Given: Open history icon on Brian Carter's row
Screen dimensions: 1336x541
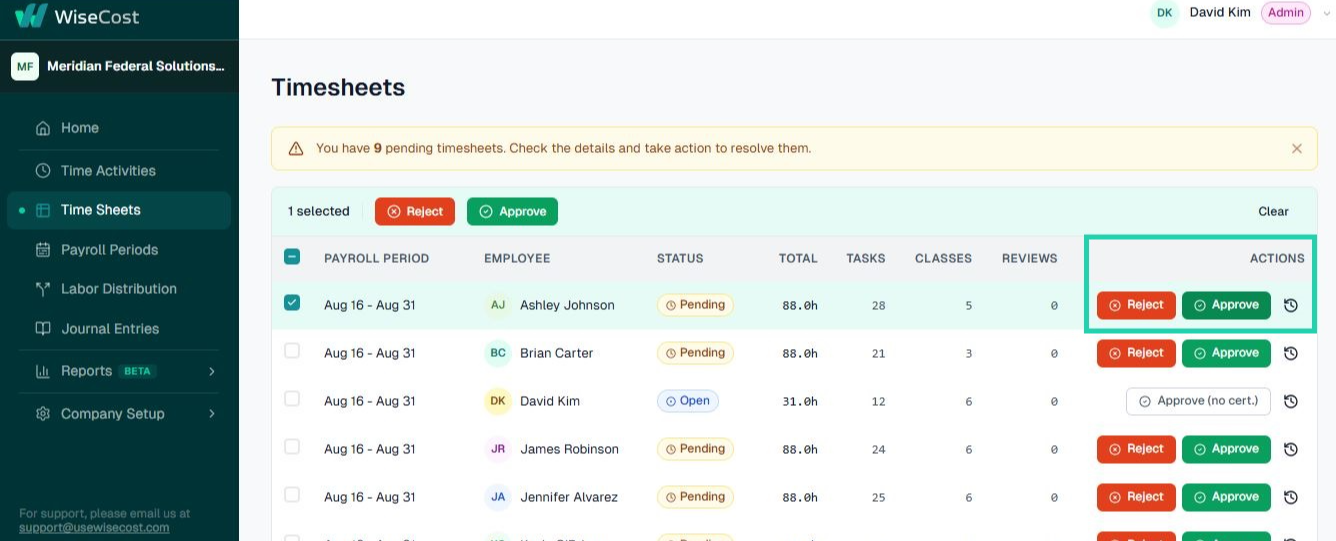Looking at the screenshot, I should 1291,353.
